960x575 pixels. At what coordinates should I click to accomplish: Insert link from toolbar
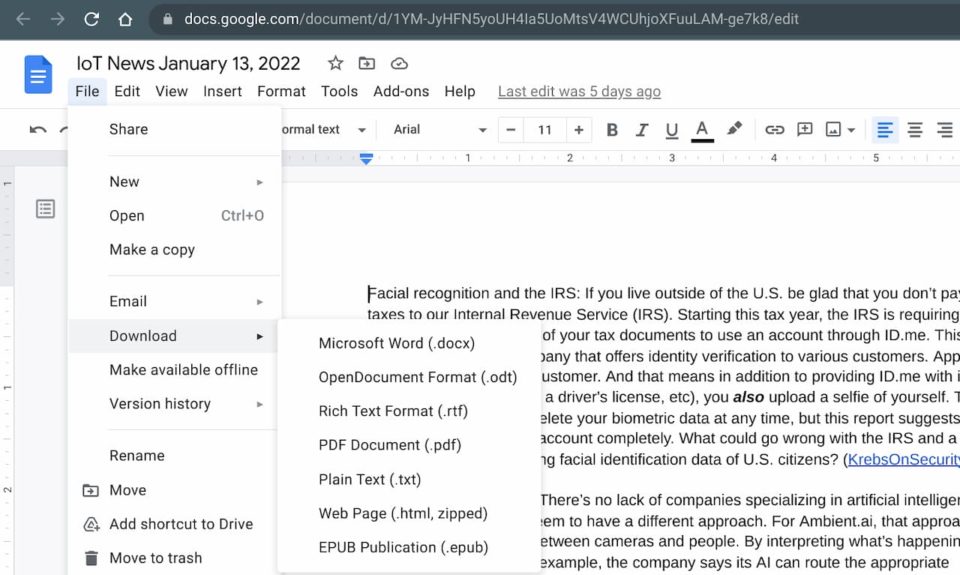pos(774,130)
